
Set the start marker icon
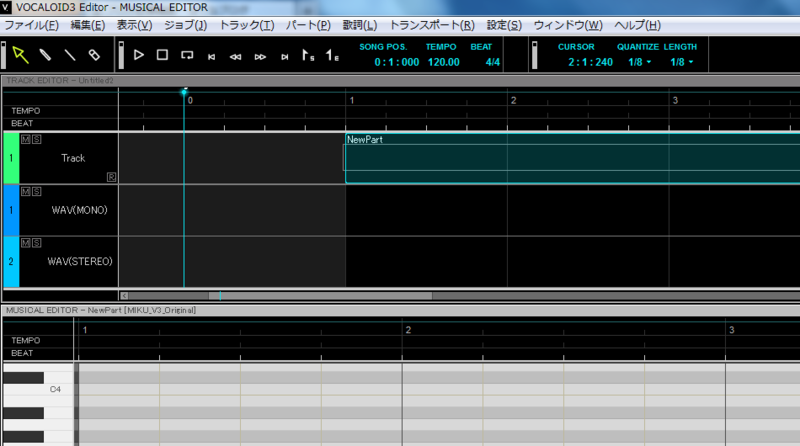308,55
